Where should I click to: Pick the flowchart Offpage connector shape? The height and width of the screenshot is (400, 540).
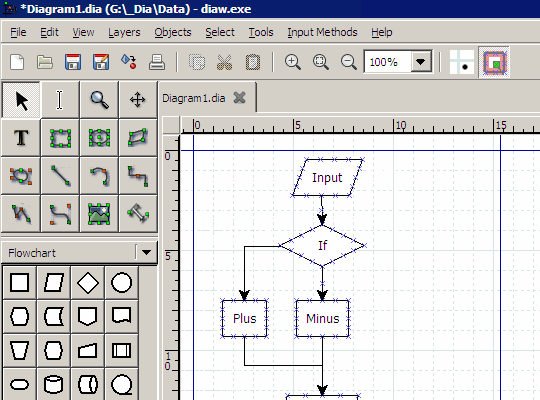coord(88,316)
